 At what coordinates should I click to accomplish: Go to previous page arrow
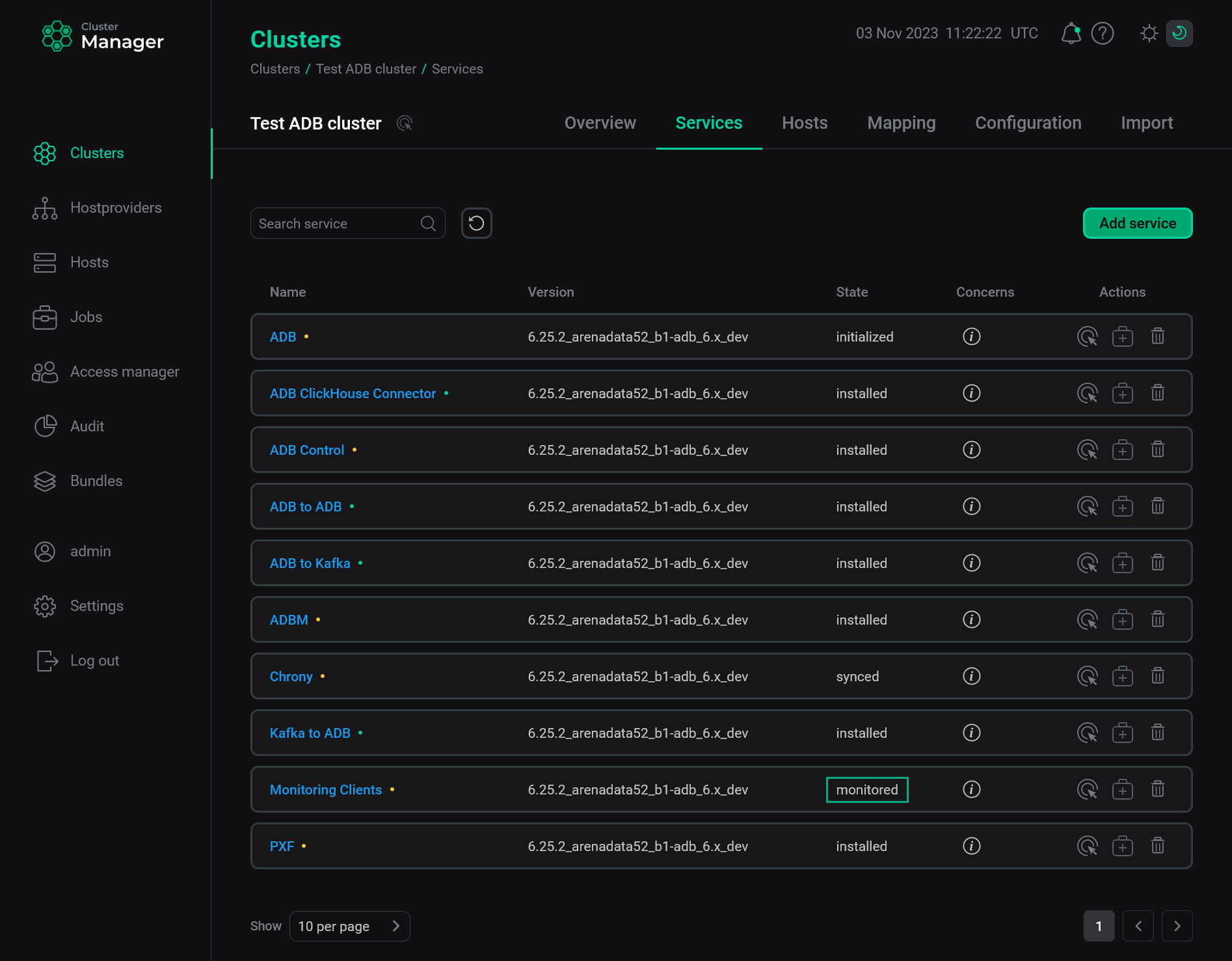[x=1138, y=926]
